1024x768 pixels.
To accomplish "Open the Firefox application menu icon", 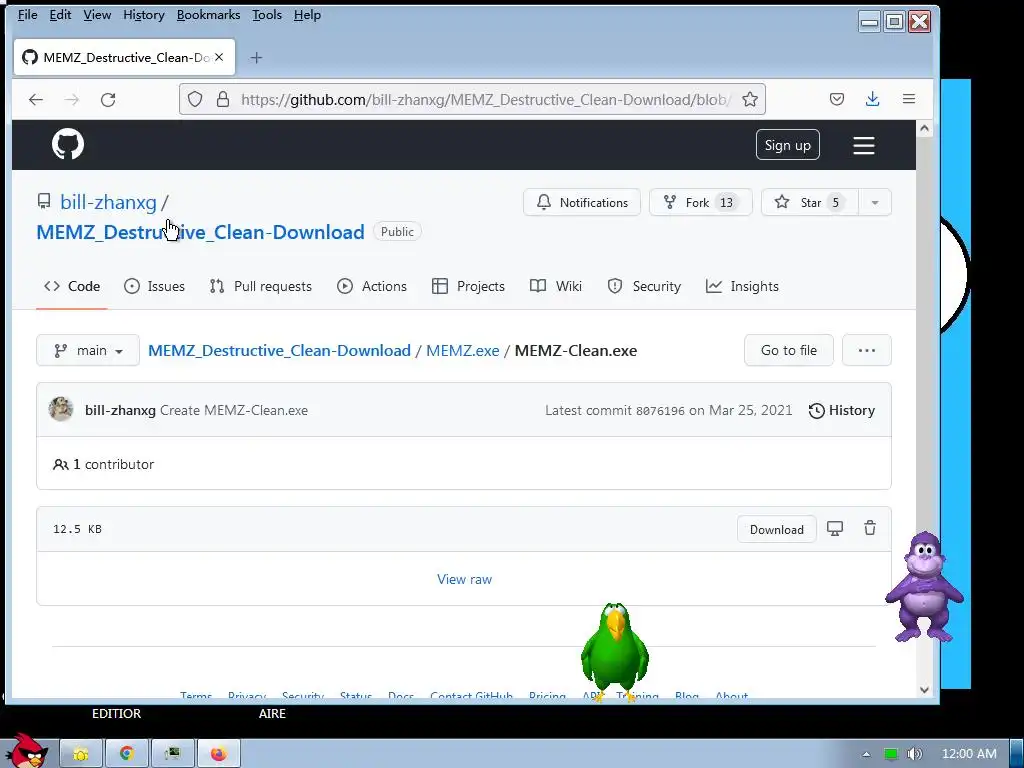I will click(908, 99).
